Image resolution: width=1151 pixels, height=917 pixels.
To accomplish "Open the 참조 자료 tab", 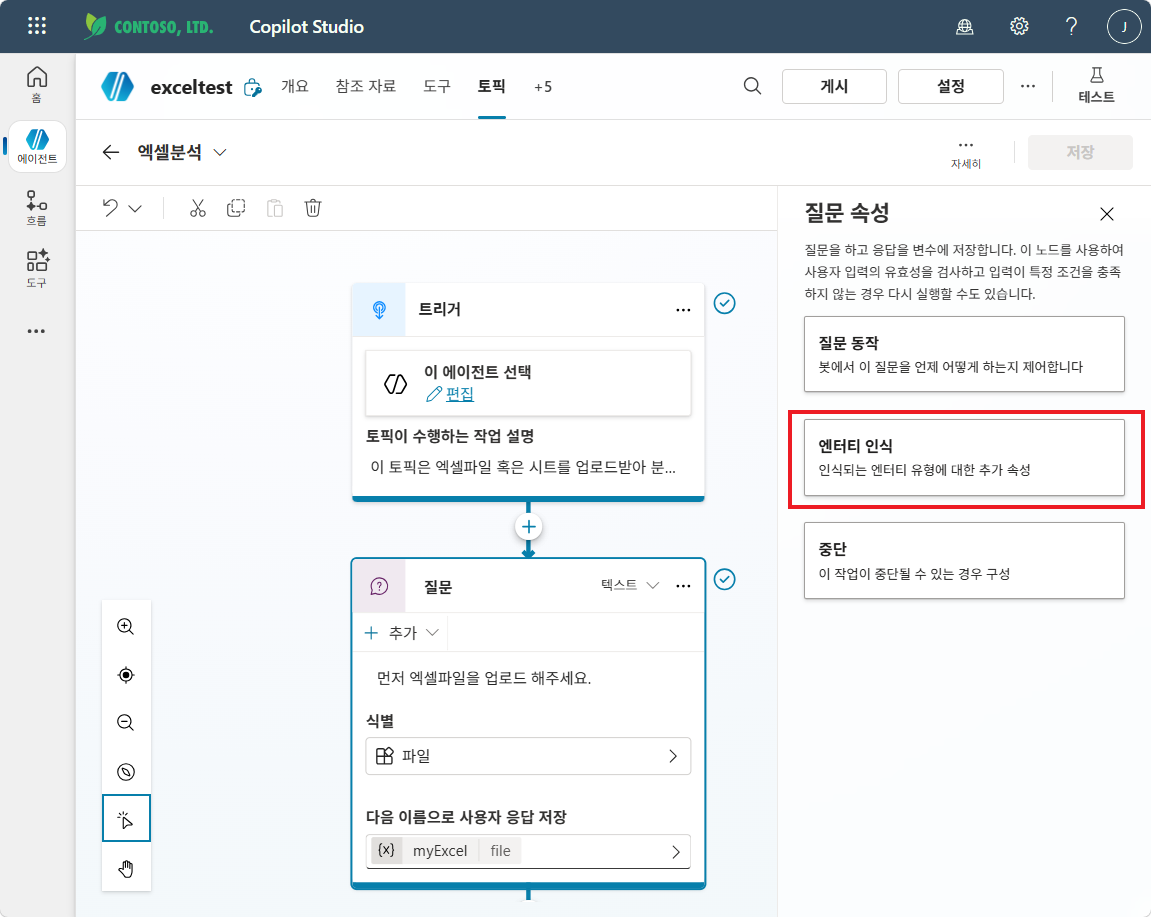I will pyautogui.click(x=366, y=86).
